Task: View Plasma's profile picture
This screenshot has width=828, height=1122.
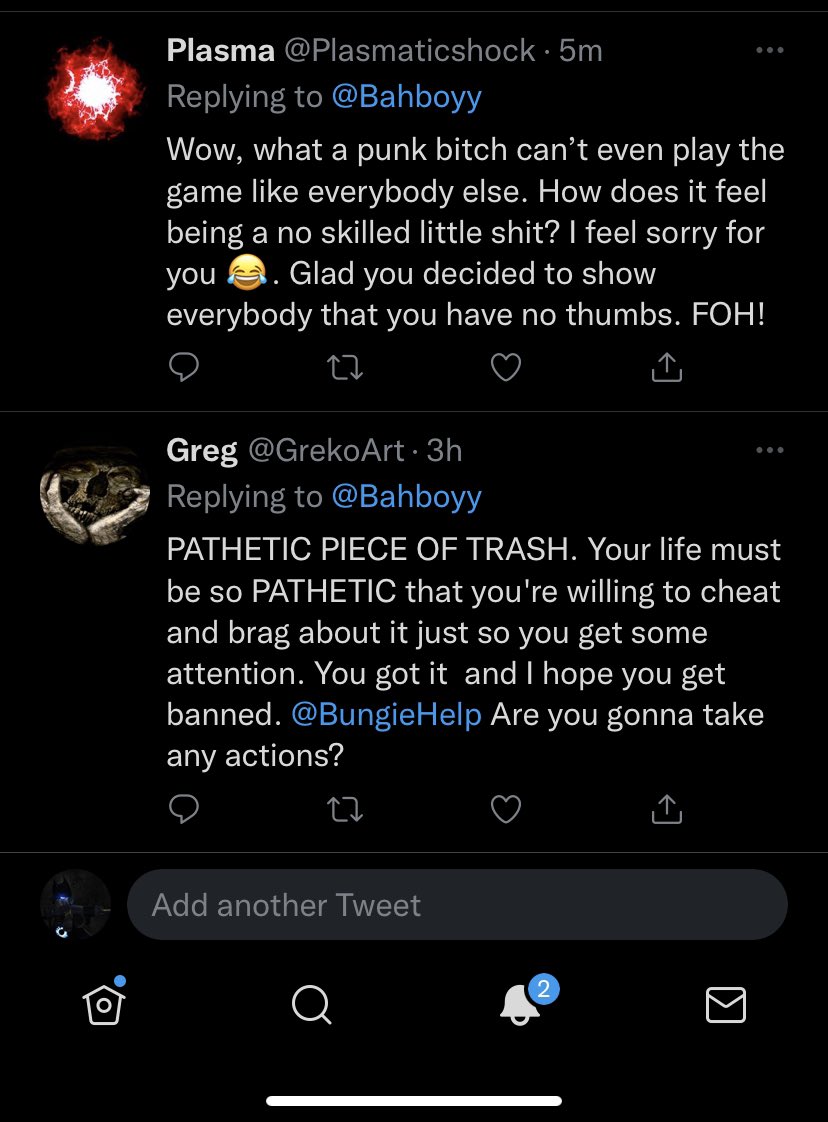Action: pyautogui.click(x=94, y=89)
